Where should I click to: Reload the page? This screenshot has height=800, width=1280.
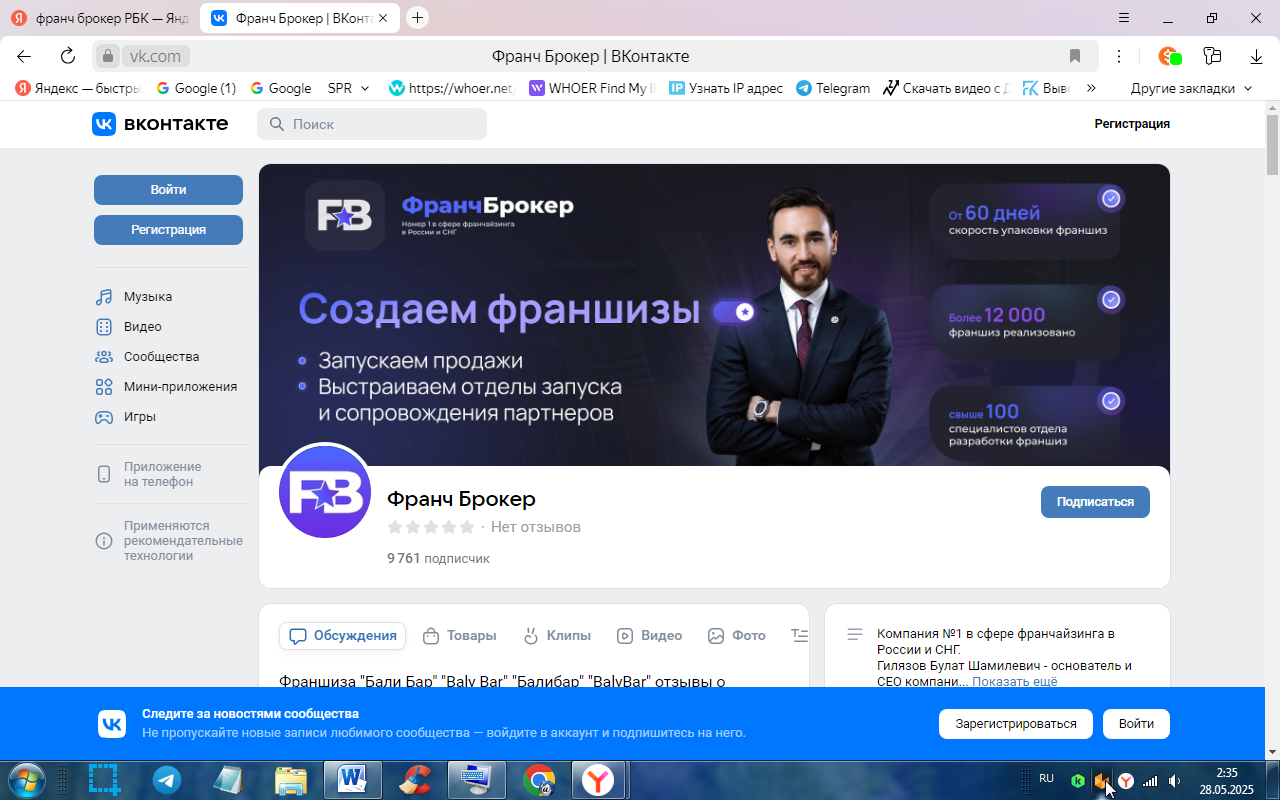[68, 56]
